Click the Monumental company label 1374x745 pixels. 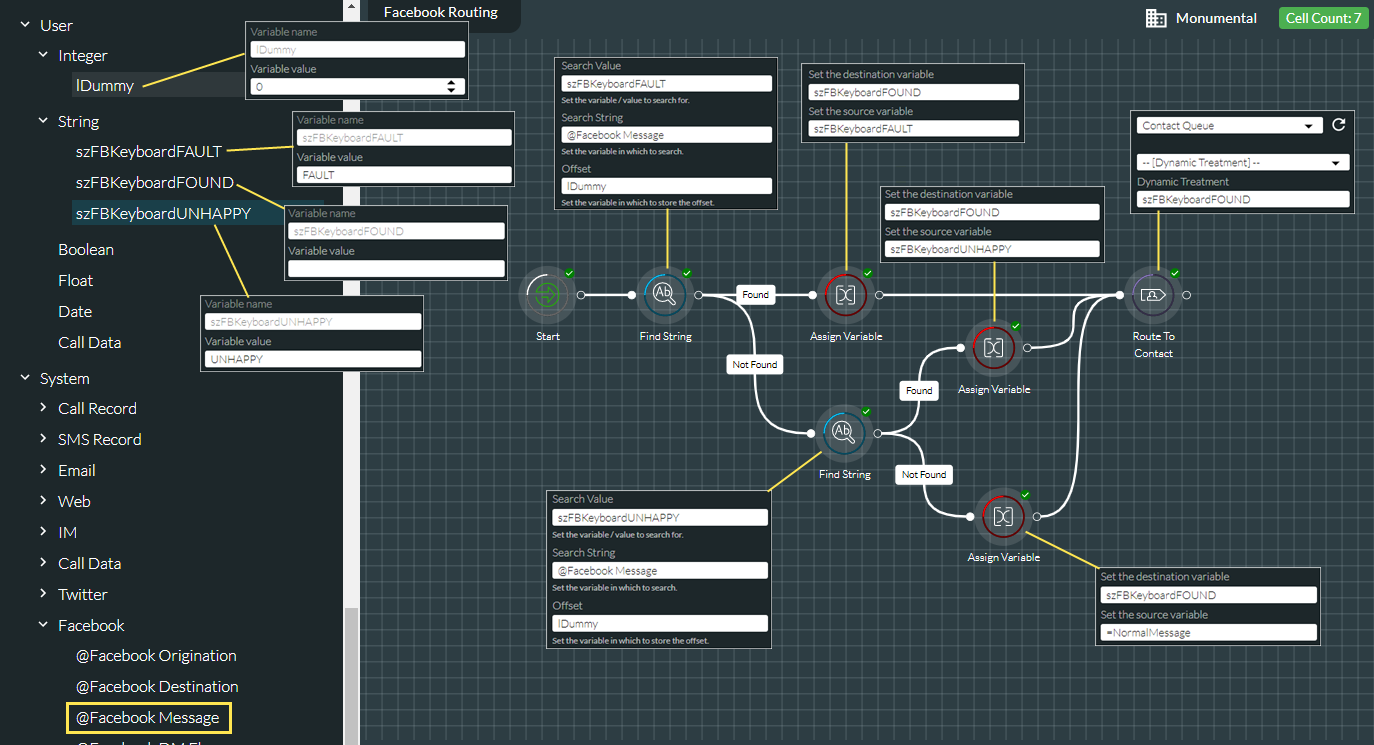[1216, 18]
